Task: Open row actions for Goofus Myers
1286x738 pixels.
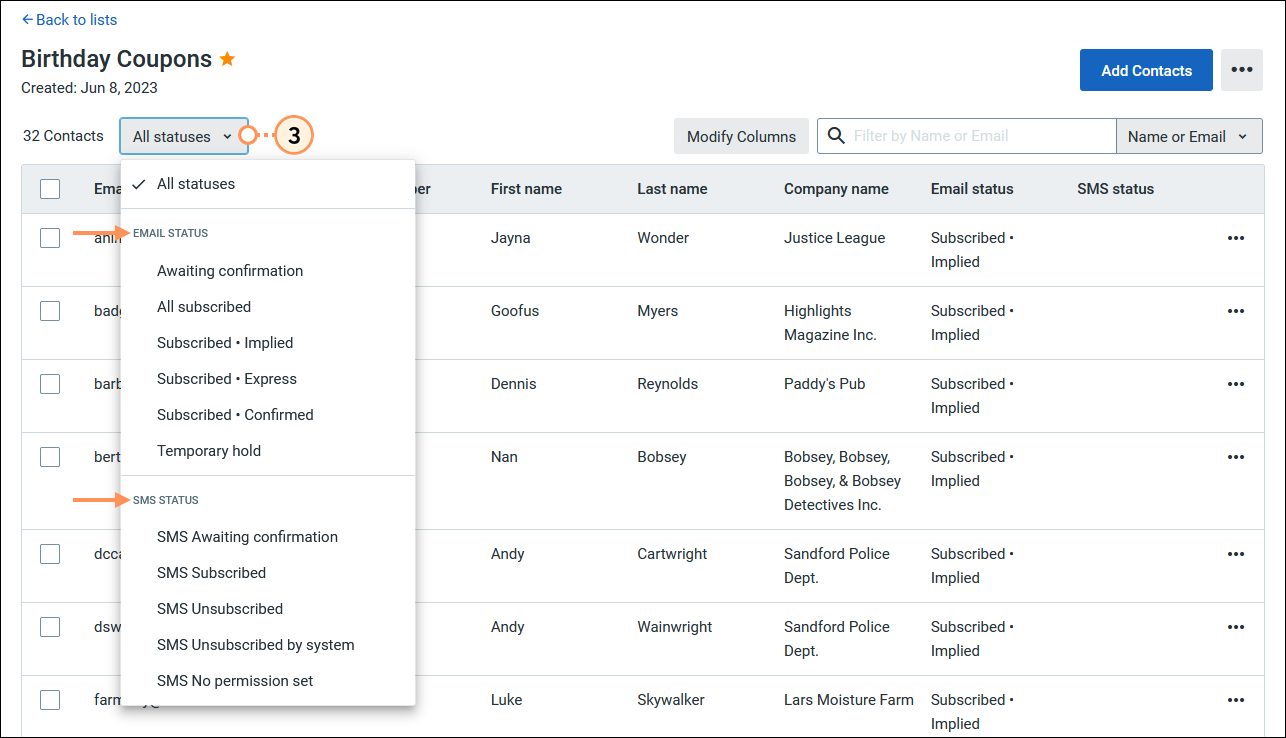Action: point(1236,311)
